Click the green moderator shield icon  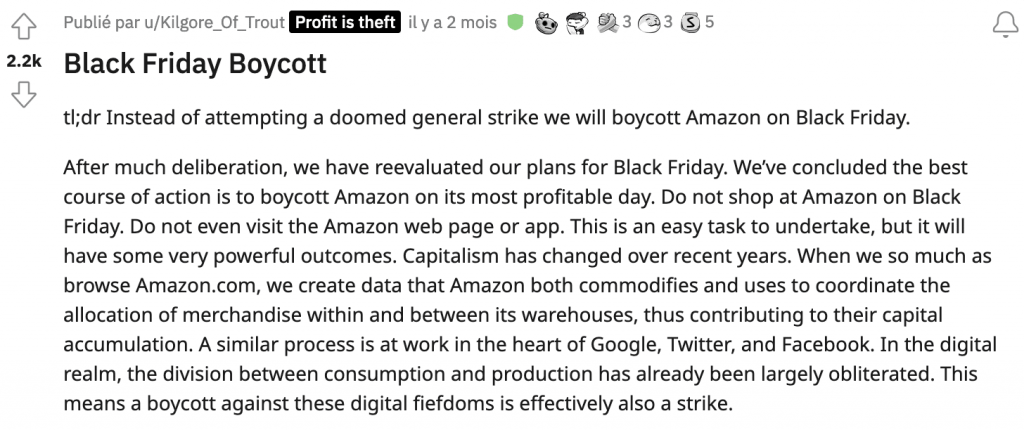515,23
